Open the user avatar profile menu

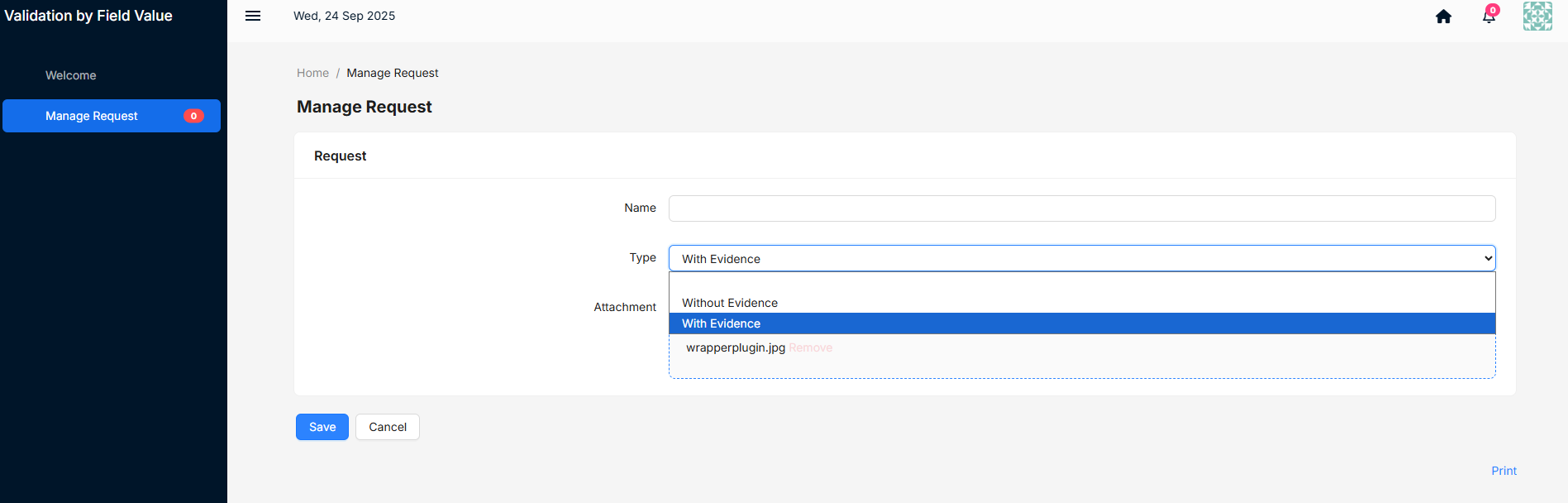pos(1537,16)
